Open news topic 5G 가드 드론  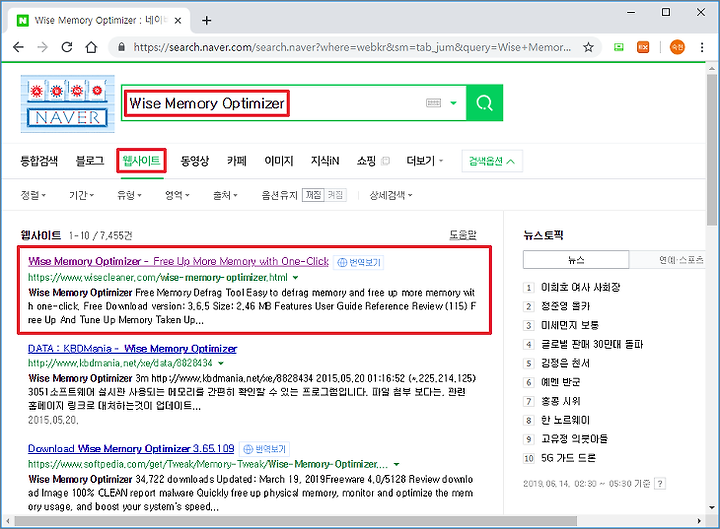(568, 458)
